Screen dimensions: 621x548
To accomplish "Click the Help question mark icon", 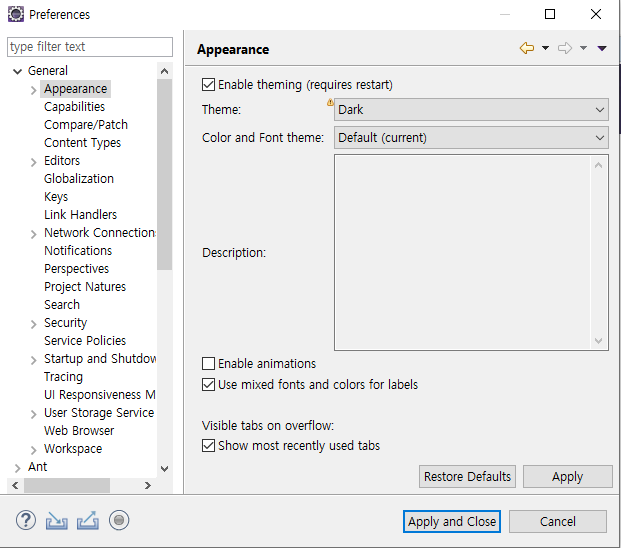I will [x=26, y=520].
